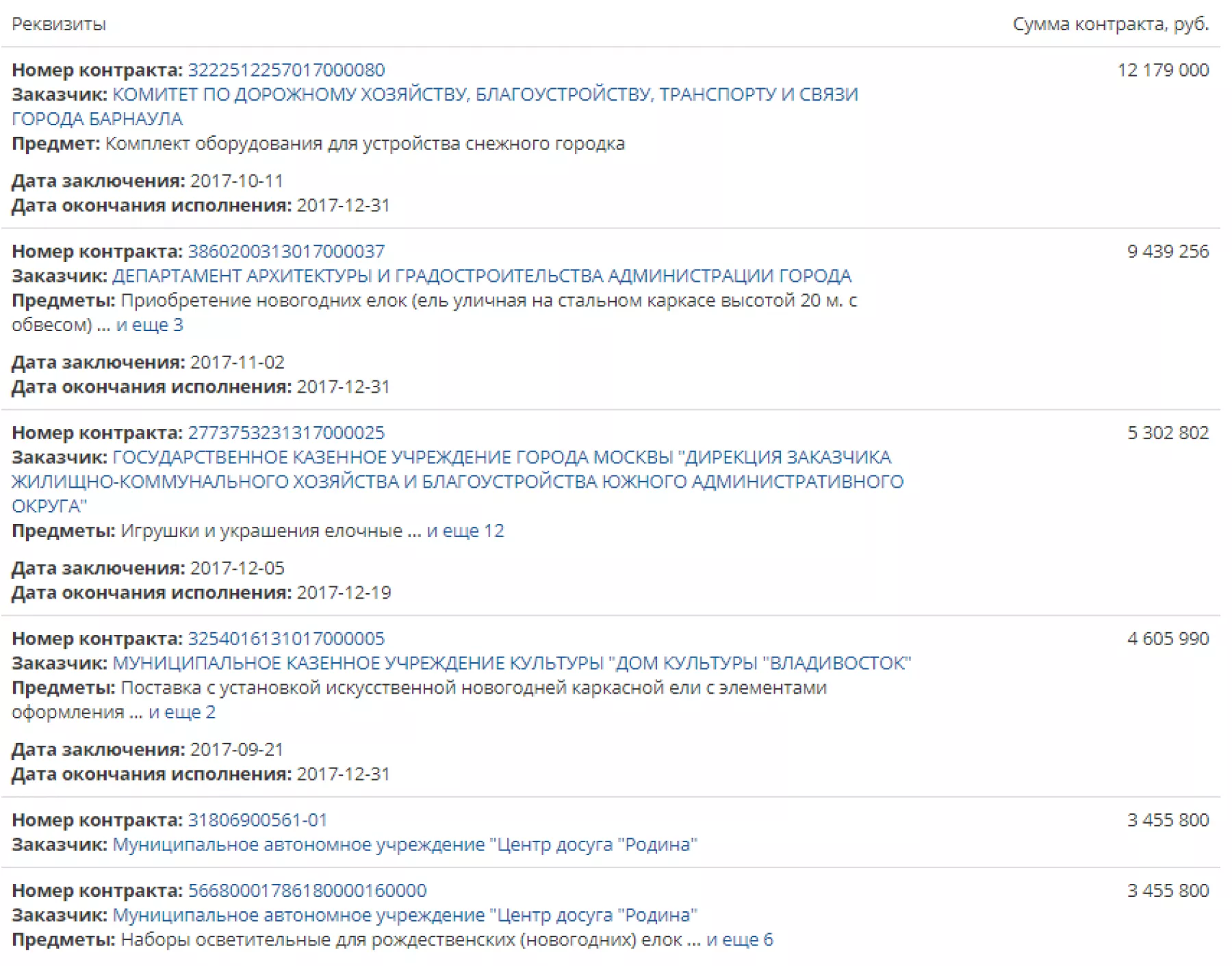The height and width of the screenshot is (966, 1232).
Task: Open contract number 3860200313017000037
Action: pyautogui.click(x=286, y=251)
